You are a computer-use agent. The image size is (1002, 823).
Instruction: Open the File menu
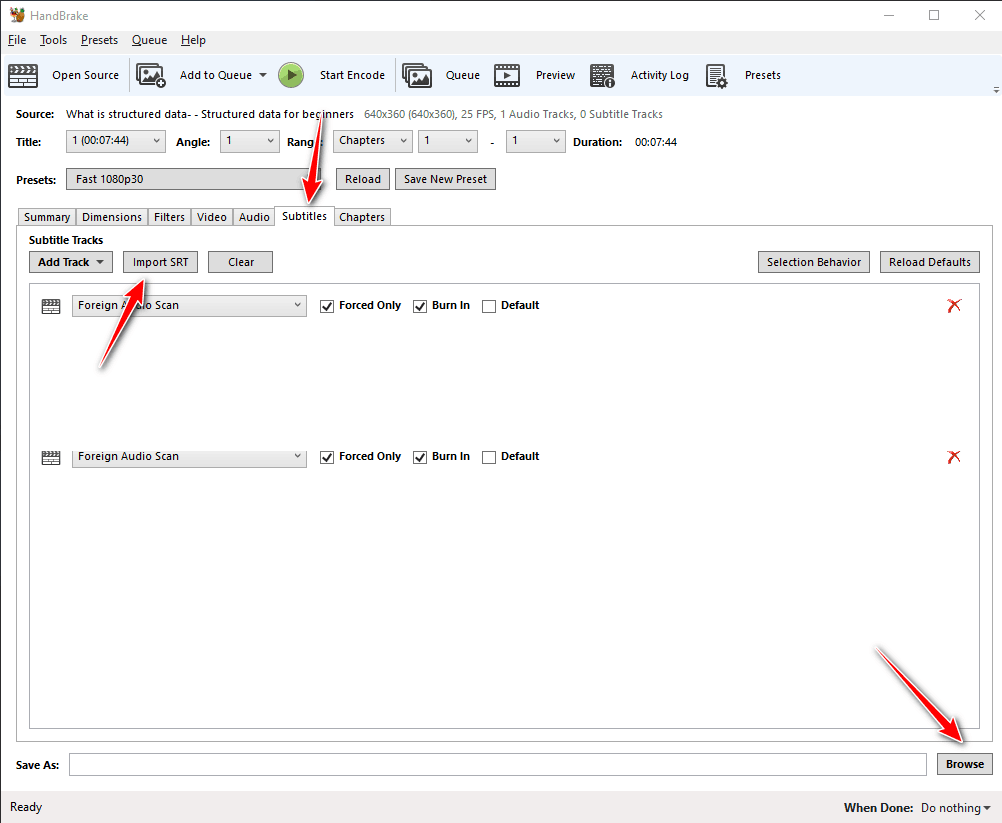tap(17, 40)
